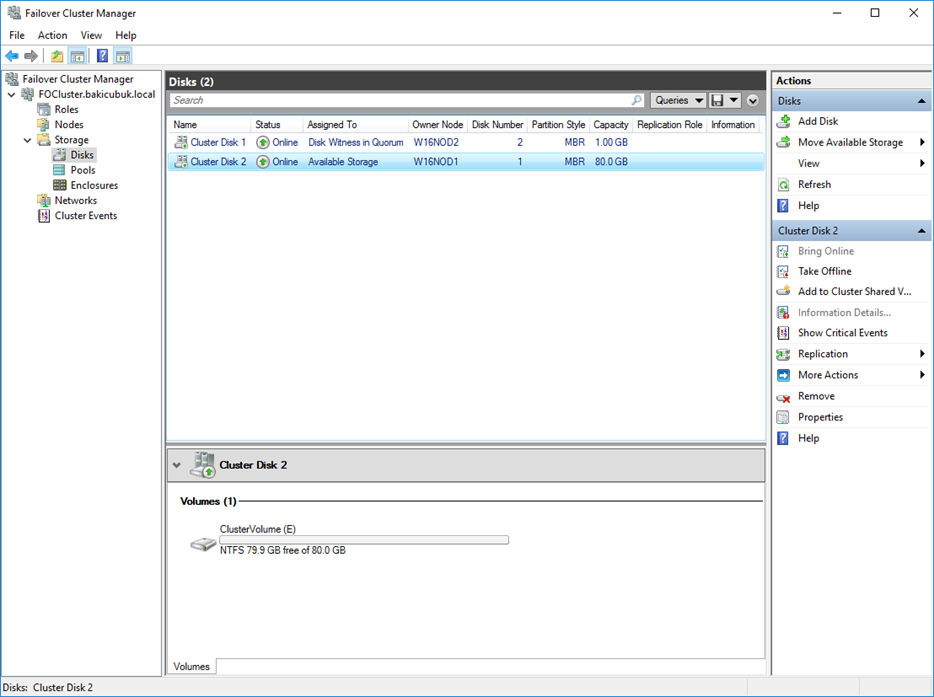Screen dimensions: 934x697
Task: Click the Networks icon in tree
Action: [44, 200]
